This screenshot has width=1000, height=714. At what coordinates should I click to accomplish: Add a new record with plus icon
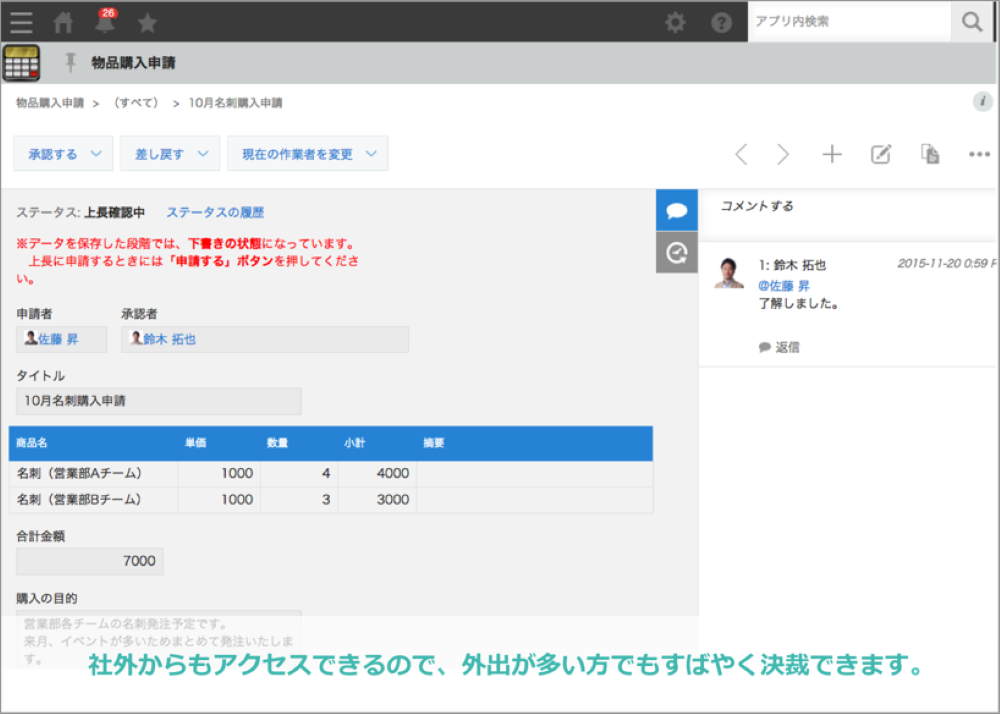point(832,154)
